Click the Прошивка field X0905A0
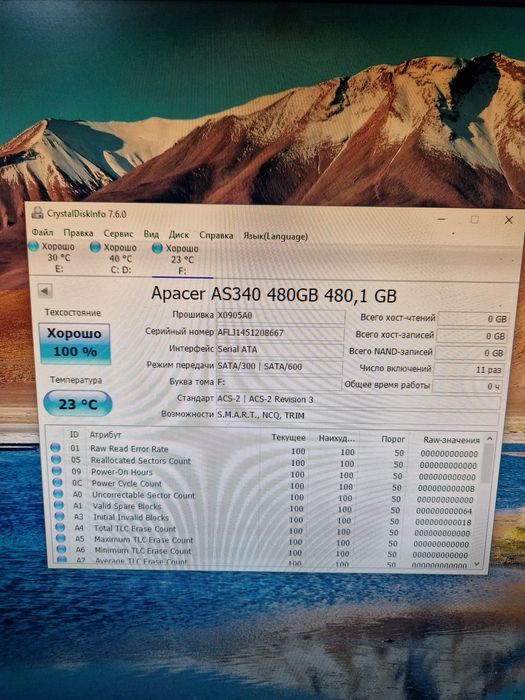This screenshot has width=525, height=700. (x=280, y=316)
